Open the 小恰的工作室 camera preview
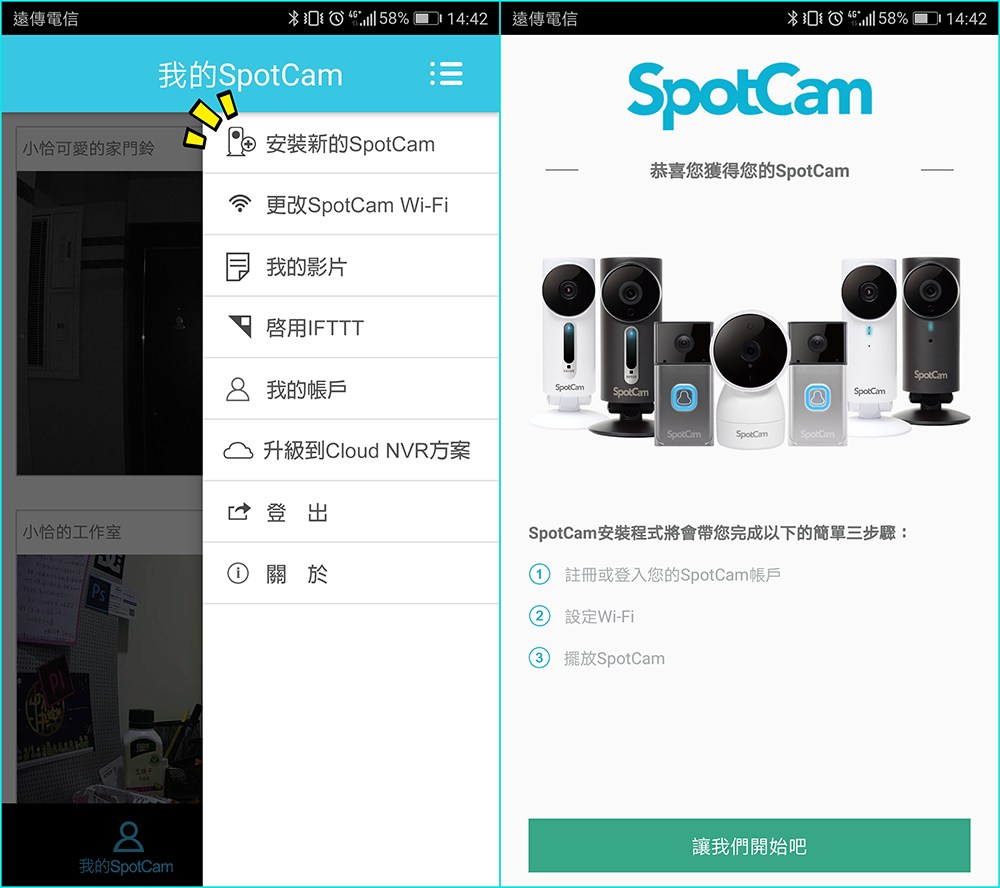The height and width of the screenshot is (888, 1000). (x=109, y=678)
